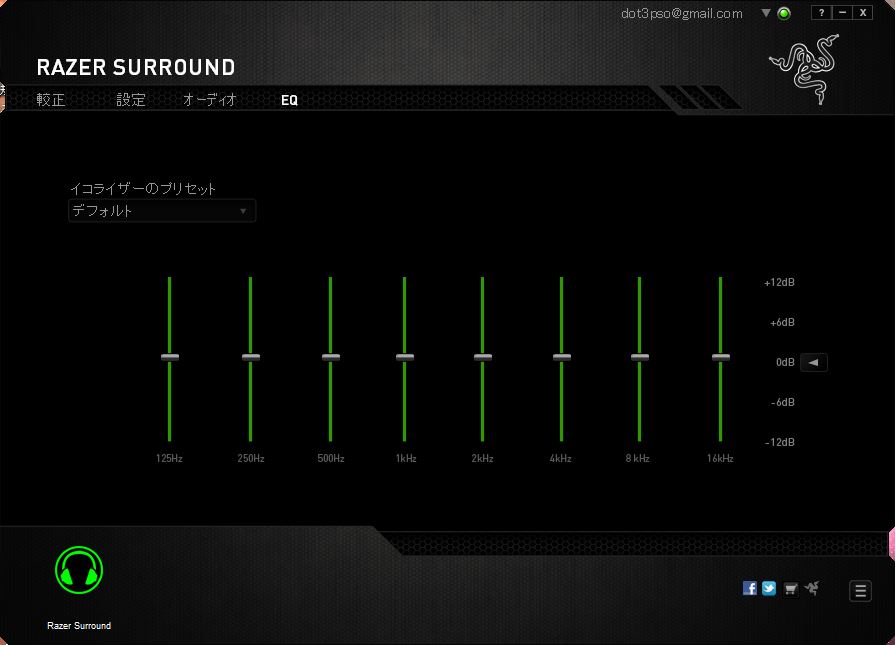This screenshot has width=895, height=645.
Task: Close the window with the X button
Action: tap(863, 13)
